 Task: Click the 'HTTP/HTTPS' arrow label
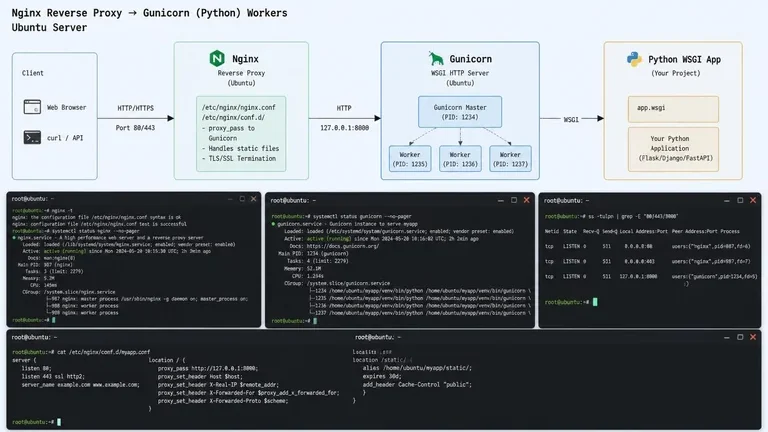[136, 108]
